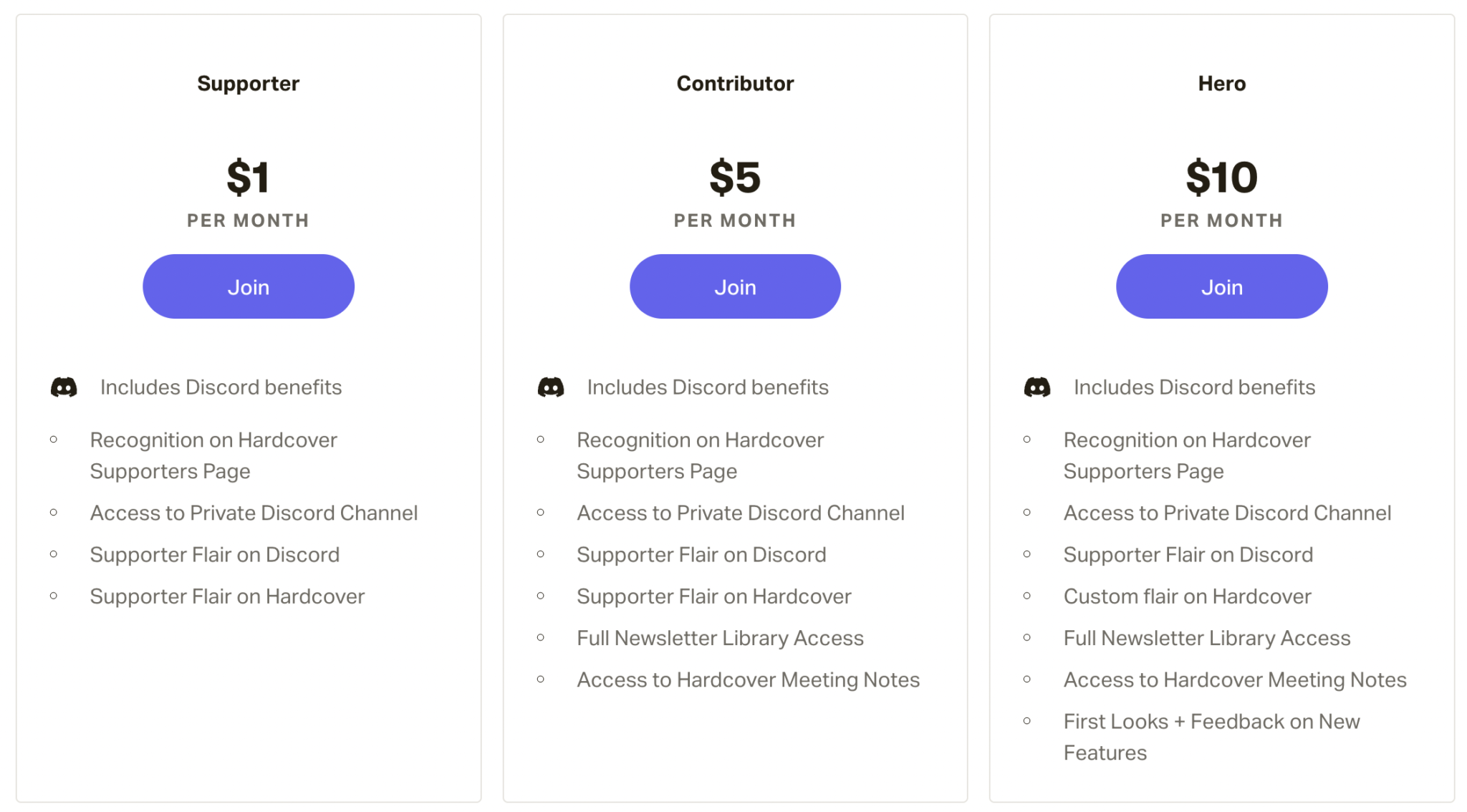Click the $1 per month price
This screenshot has height=812, width=1467.
(x=248, y=178)
